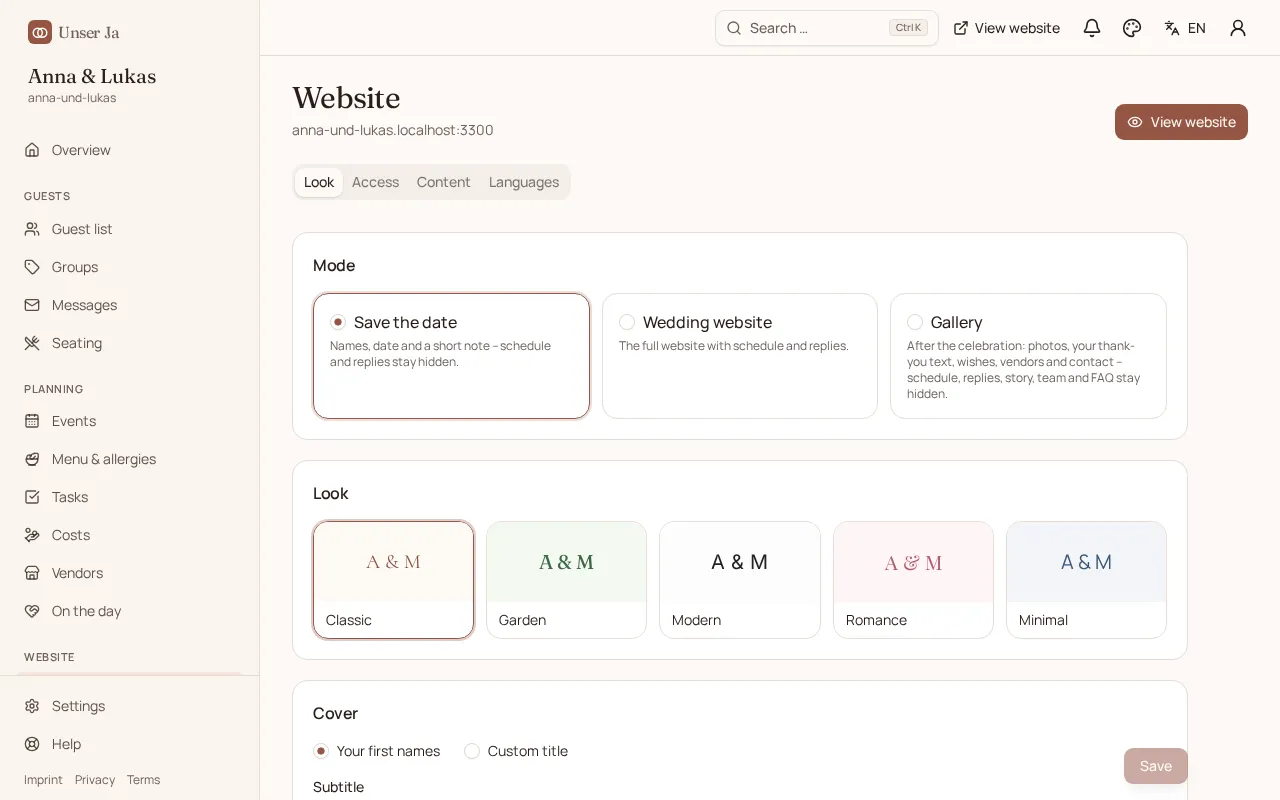Switch to the Access tab
Screen dimensions: 1280x800
[x=375, y=182]
